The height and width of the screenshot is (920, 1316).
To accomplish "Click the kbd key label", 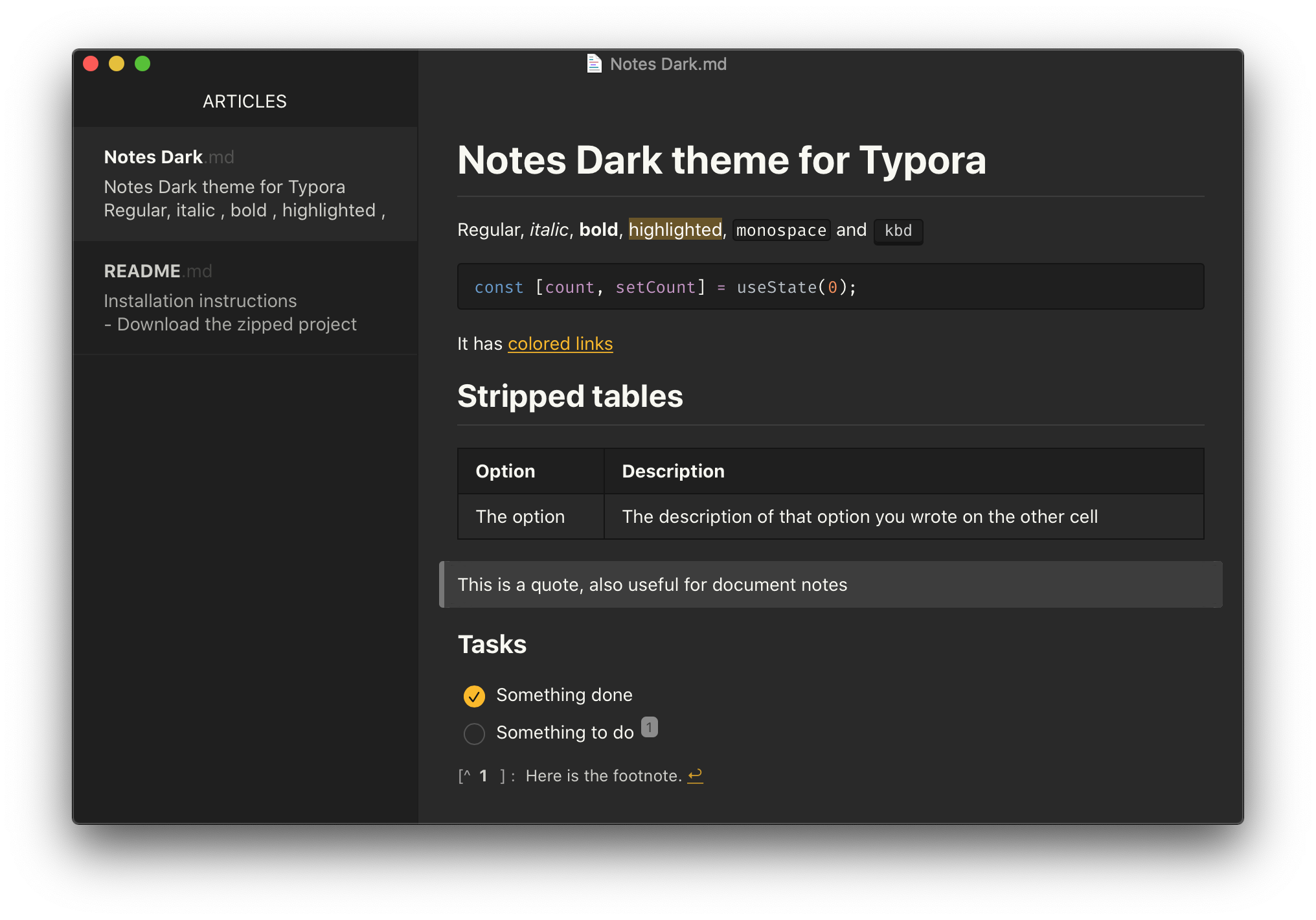I will [898, 231].
